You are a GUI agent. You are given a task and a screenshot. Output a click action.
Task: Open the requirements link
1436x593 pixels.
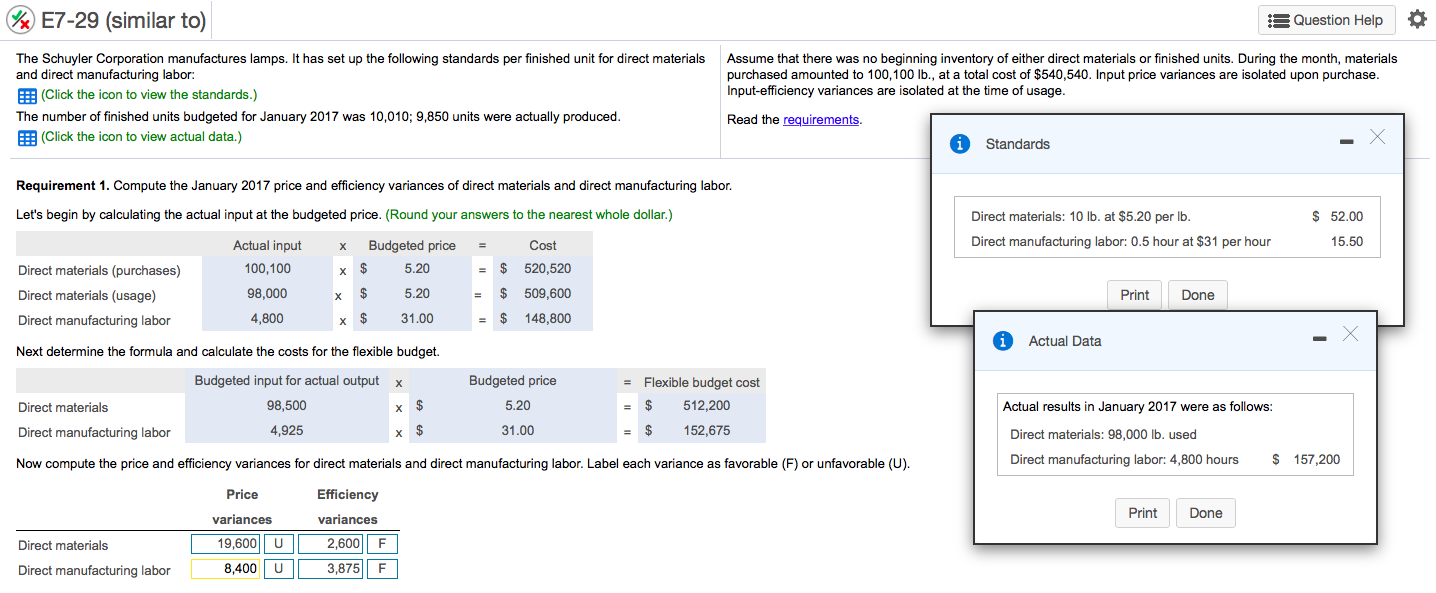tap(821, 120)
